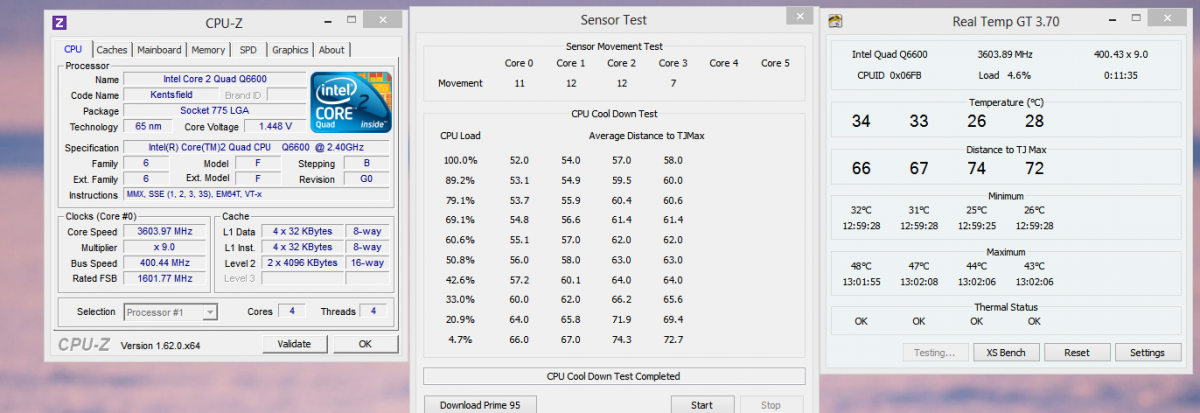This screenshot has height=413, width=1200.
Task: Click the first core temperature 34
Action: (861, 121)
